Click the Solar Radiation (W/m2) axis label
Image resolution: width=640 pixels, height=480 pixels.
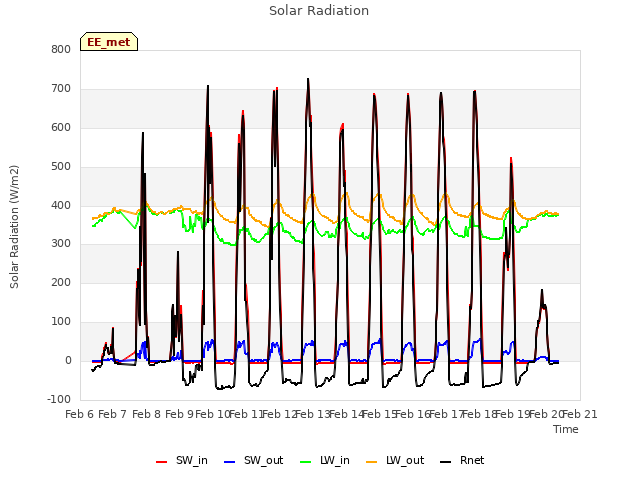14,227
